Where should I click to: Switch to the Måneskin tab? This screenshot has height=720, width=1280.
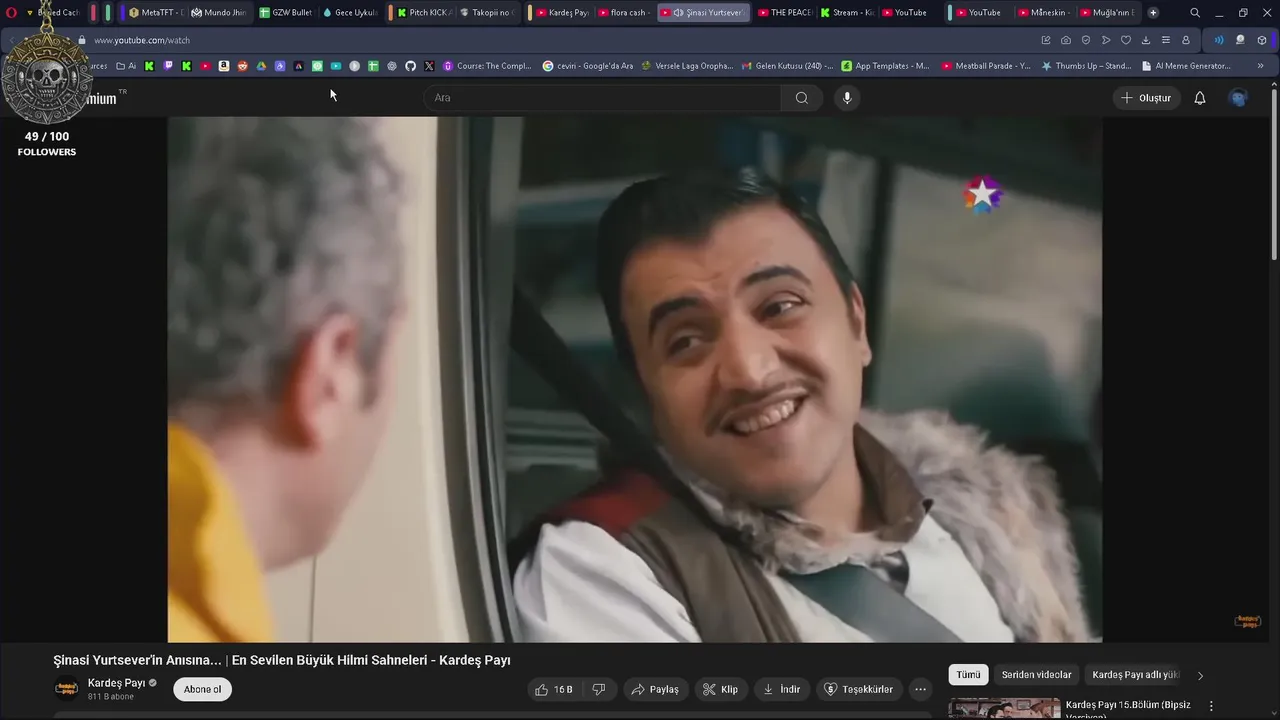(1045, 13)
